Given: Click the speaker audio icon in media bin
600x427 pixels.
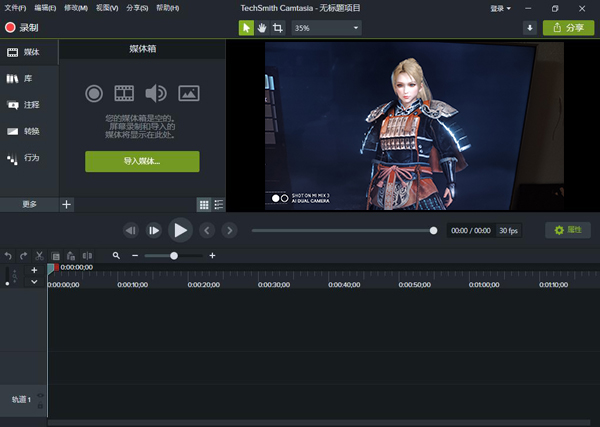Looking at the screenshot, I should click(156, 93).
